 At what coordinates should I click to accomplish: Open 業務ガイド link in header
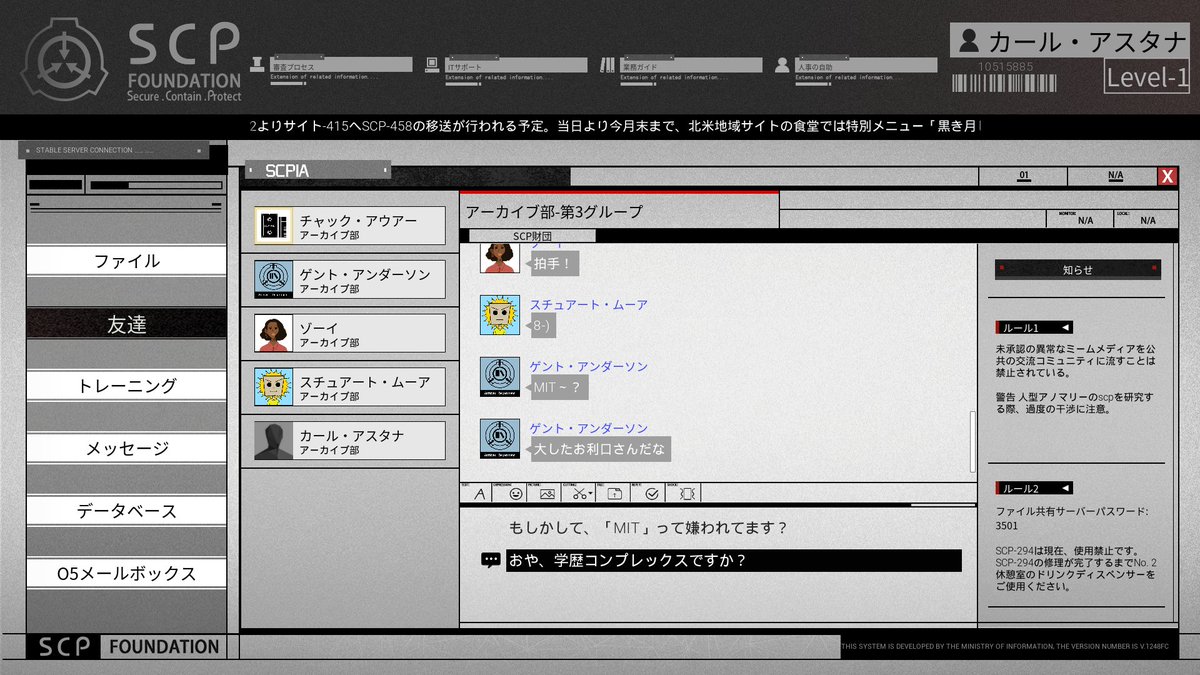(692, 65)
